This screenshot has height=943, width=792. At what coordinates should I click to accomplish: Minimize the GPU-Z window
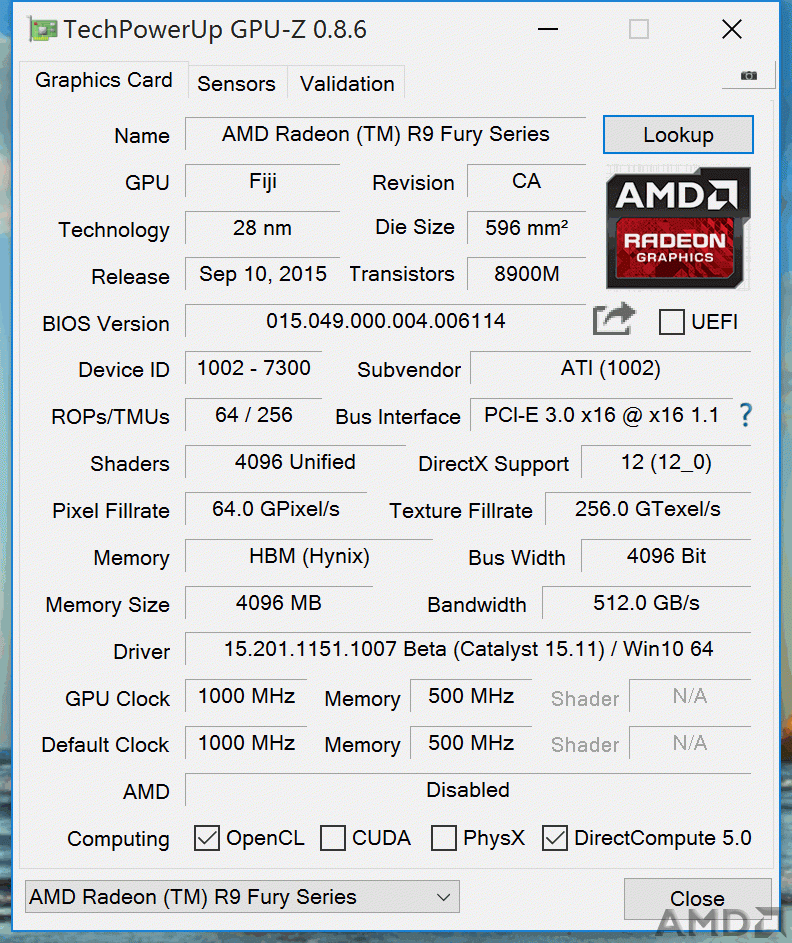pyautogui.click(x=548, y=29)
